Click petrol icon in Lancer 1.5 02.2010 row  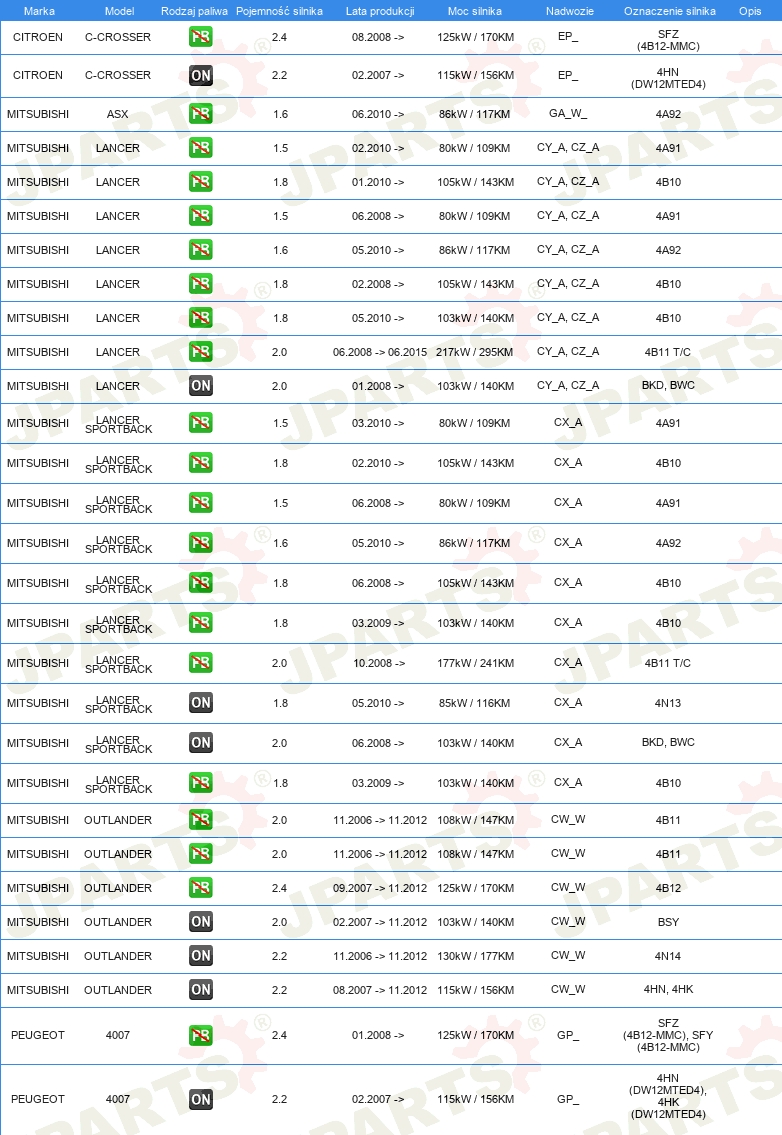click(x=201, y=148)
